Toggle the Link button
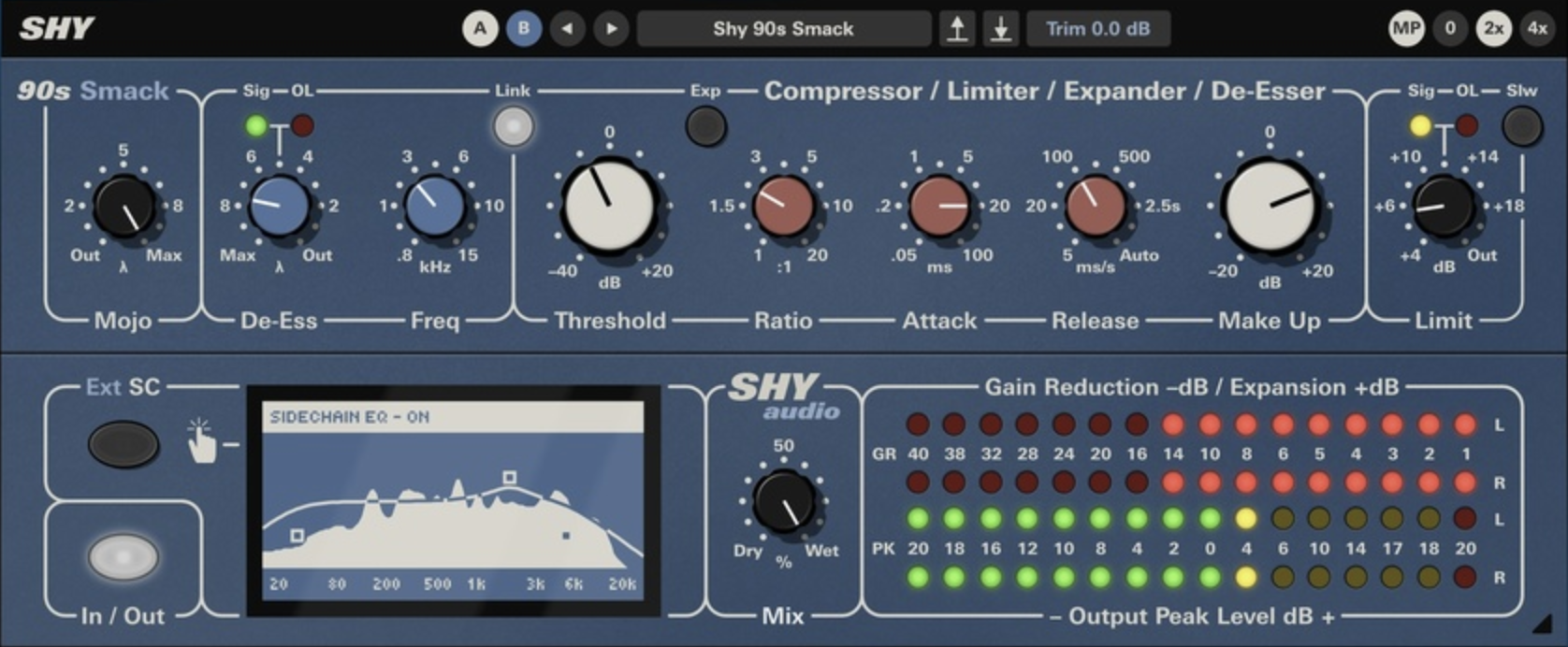Image resolution: width=1568 pixels, height=647 pixels. point(513,126)
